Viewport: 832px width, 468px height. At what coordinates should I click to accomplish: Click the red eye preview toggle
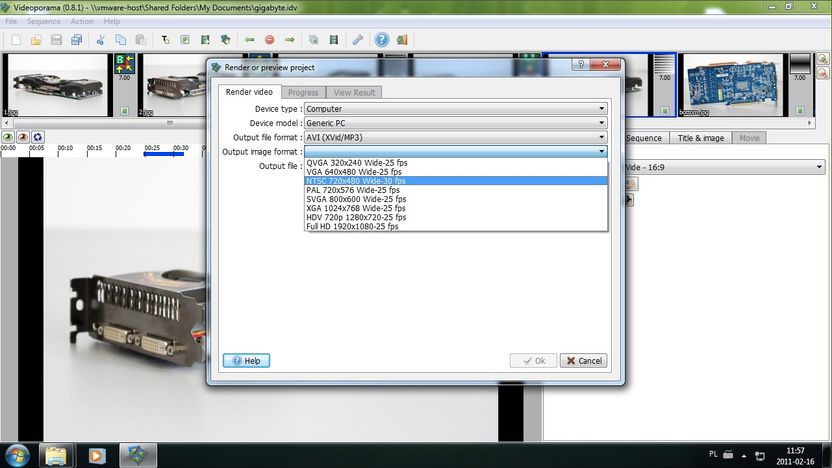click(23, 137)
